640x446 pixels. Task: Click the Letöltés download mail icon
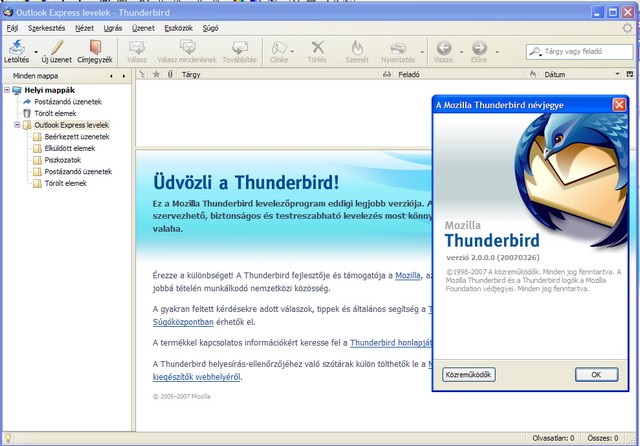coord(16,47)
